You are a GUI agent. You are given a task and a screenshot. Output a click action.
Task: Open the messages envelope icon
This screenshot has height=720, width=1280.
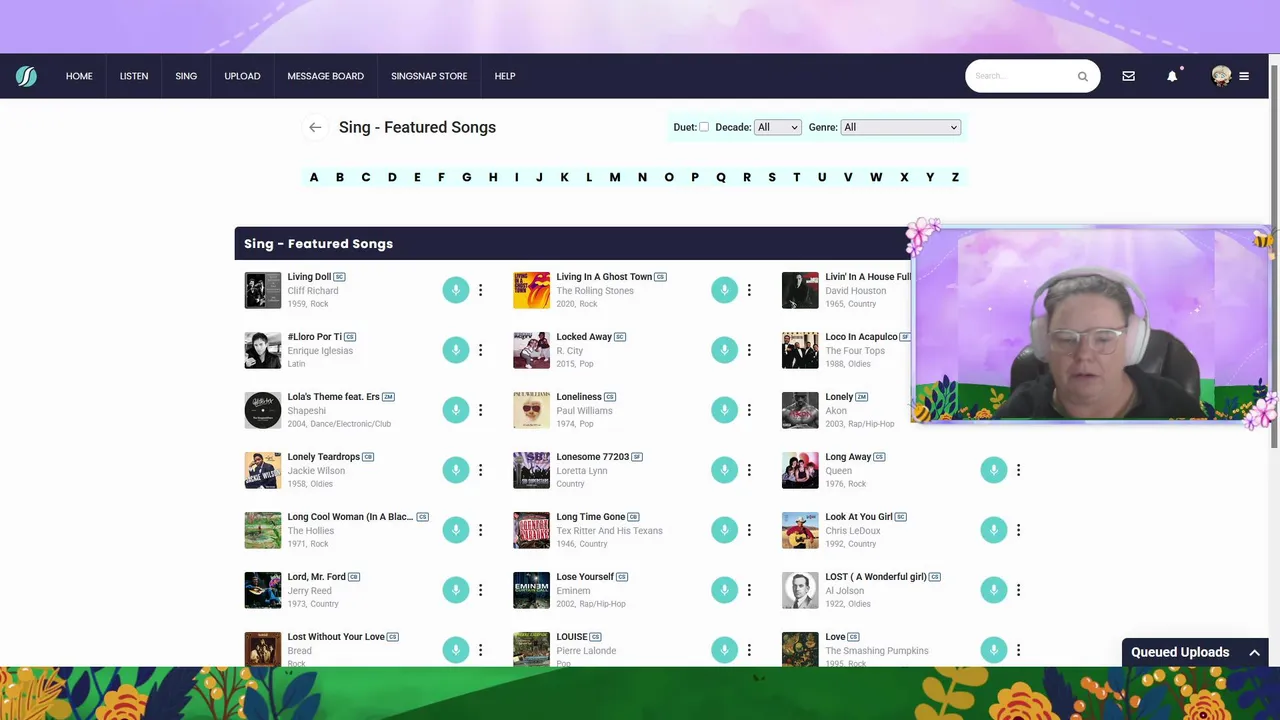point(1128,76)
